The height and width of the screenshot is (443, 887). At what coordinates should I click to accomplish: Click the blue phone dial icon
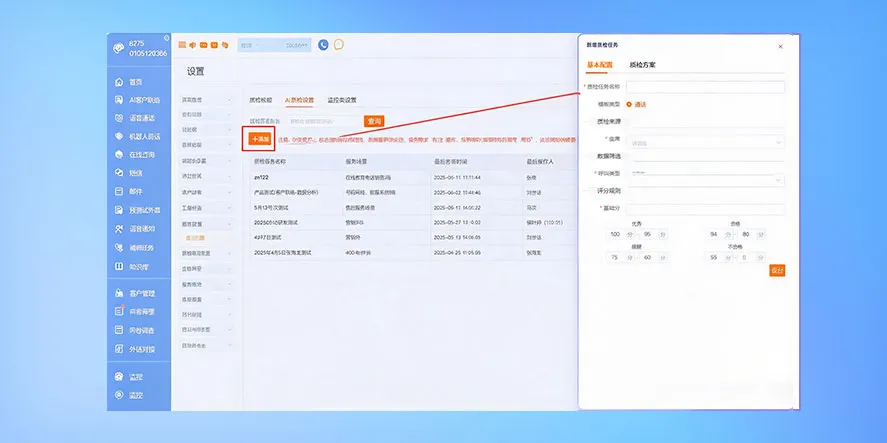323,45
